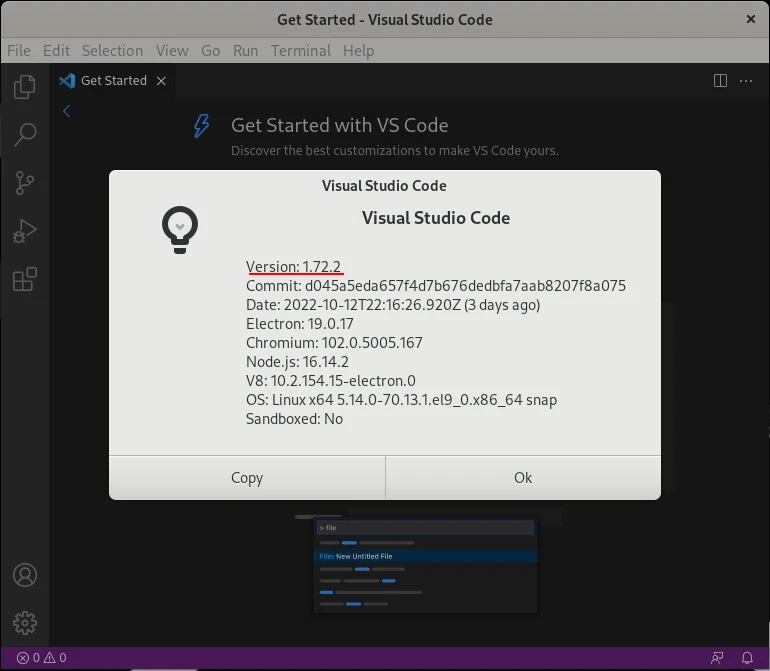
Task: Open the Source Control view icon
Action: point(25,183)
